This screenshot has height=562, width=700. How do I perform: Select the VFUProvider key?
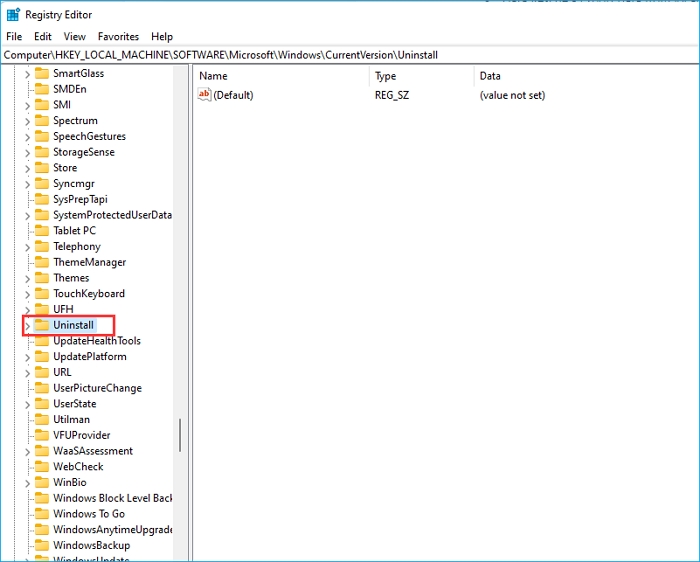click(x=82, y=435)
